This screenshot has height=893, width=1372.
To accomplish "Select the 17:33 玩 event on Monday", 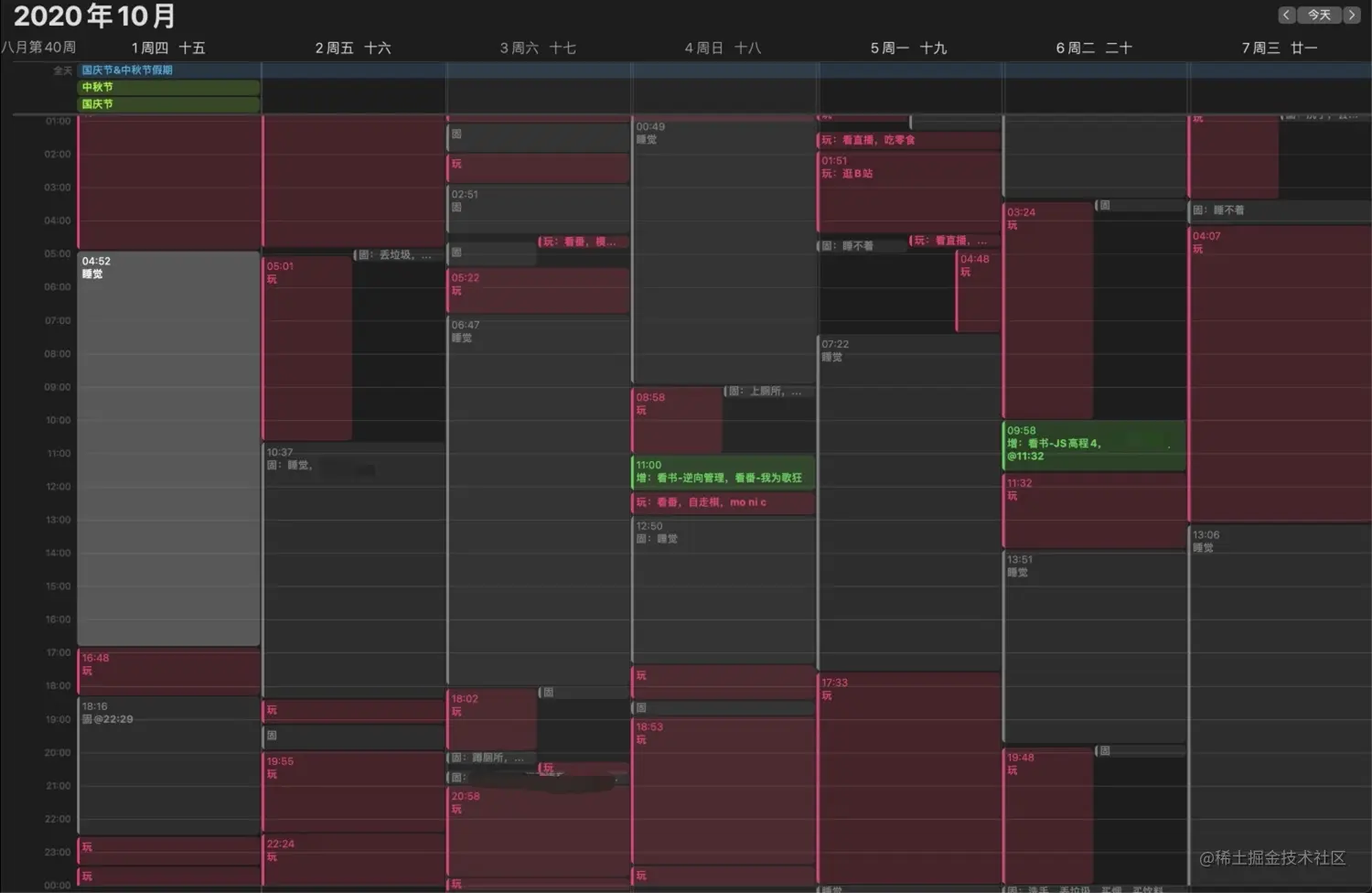I will 908,778.
